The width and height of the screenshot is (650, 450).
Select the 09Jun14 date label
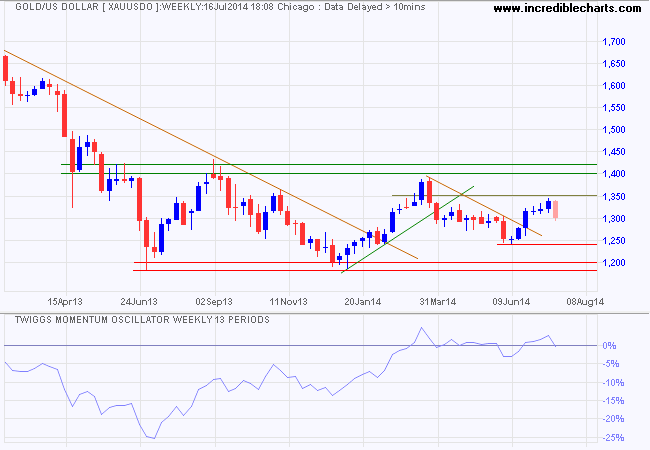point(511,302)
